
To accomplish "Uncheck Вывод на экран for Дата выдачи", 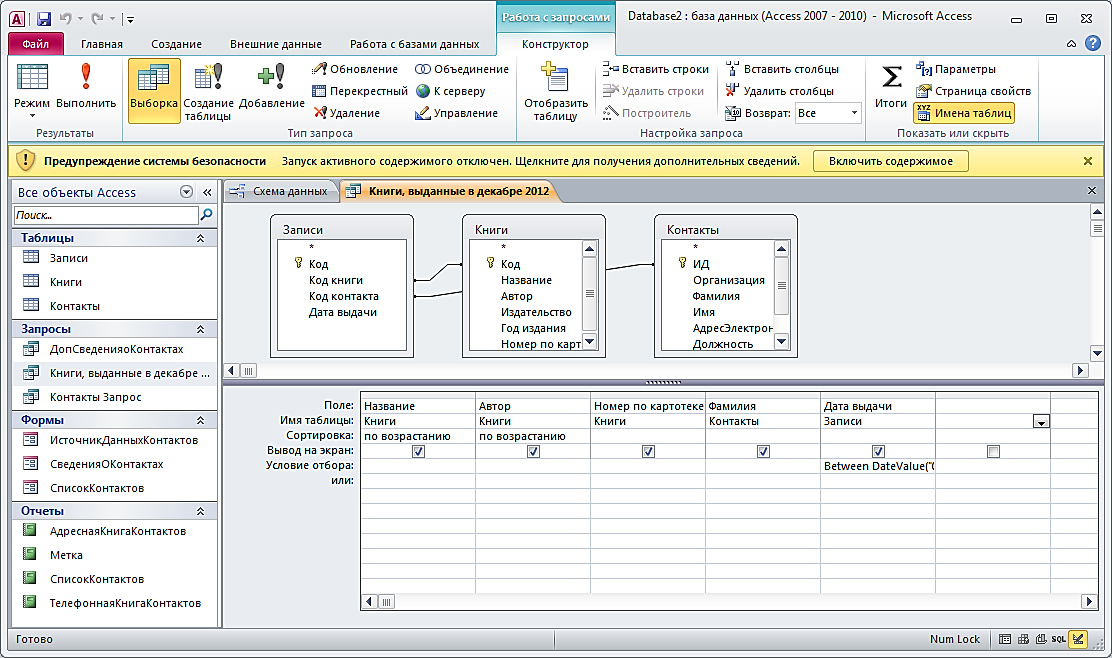I will [x=878, y=452].
